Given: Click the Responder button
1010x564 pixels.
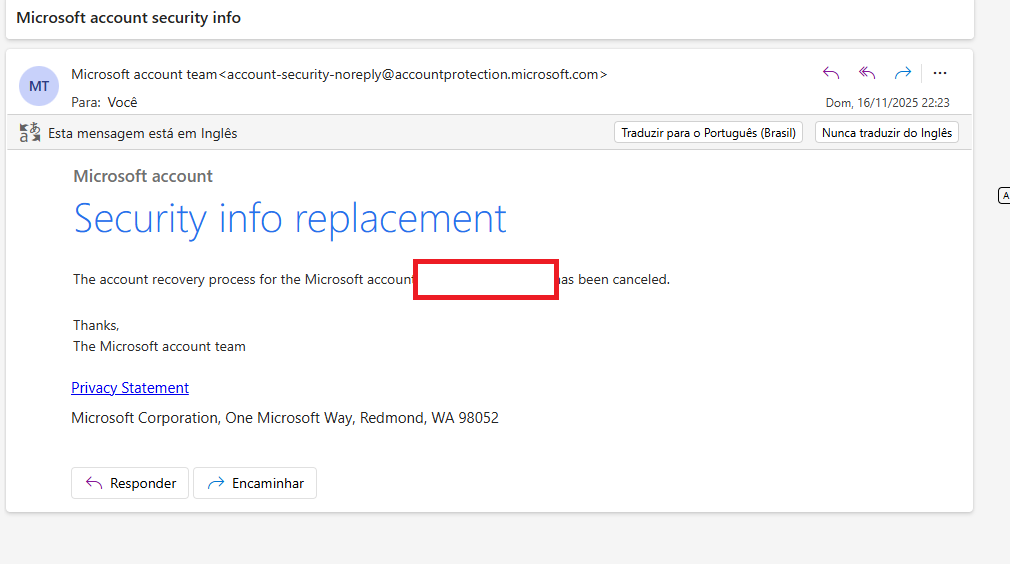Looking at the screenshot, I should [x=129, y=483].
